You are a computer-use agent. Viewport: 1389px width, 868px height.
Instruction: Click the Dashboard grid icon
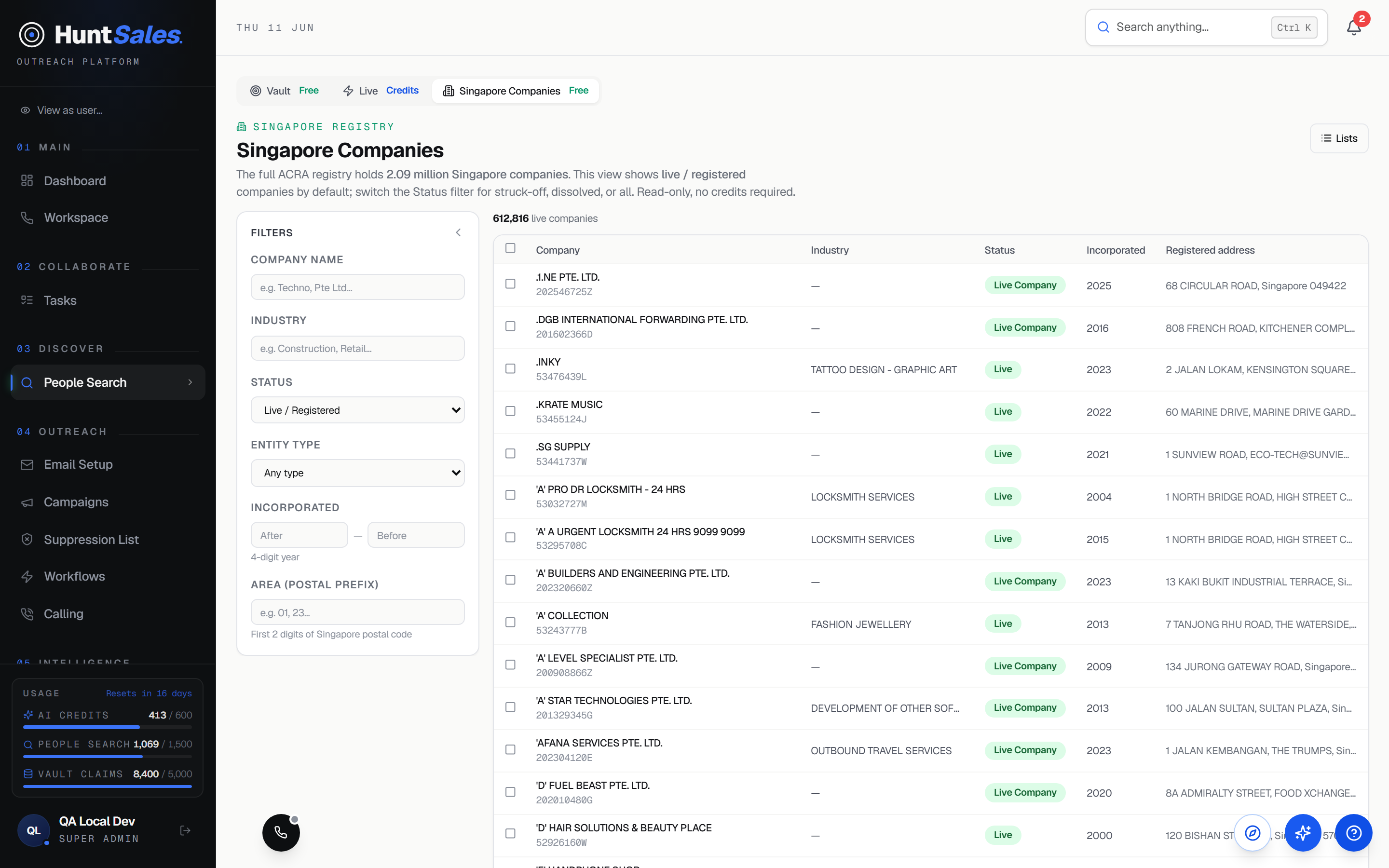27,181
